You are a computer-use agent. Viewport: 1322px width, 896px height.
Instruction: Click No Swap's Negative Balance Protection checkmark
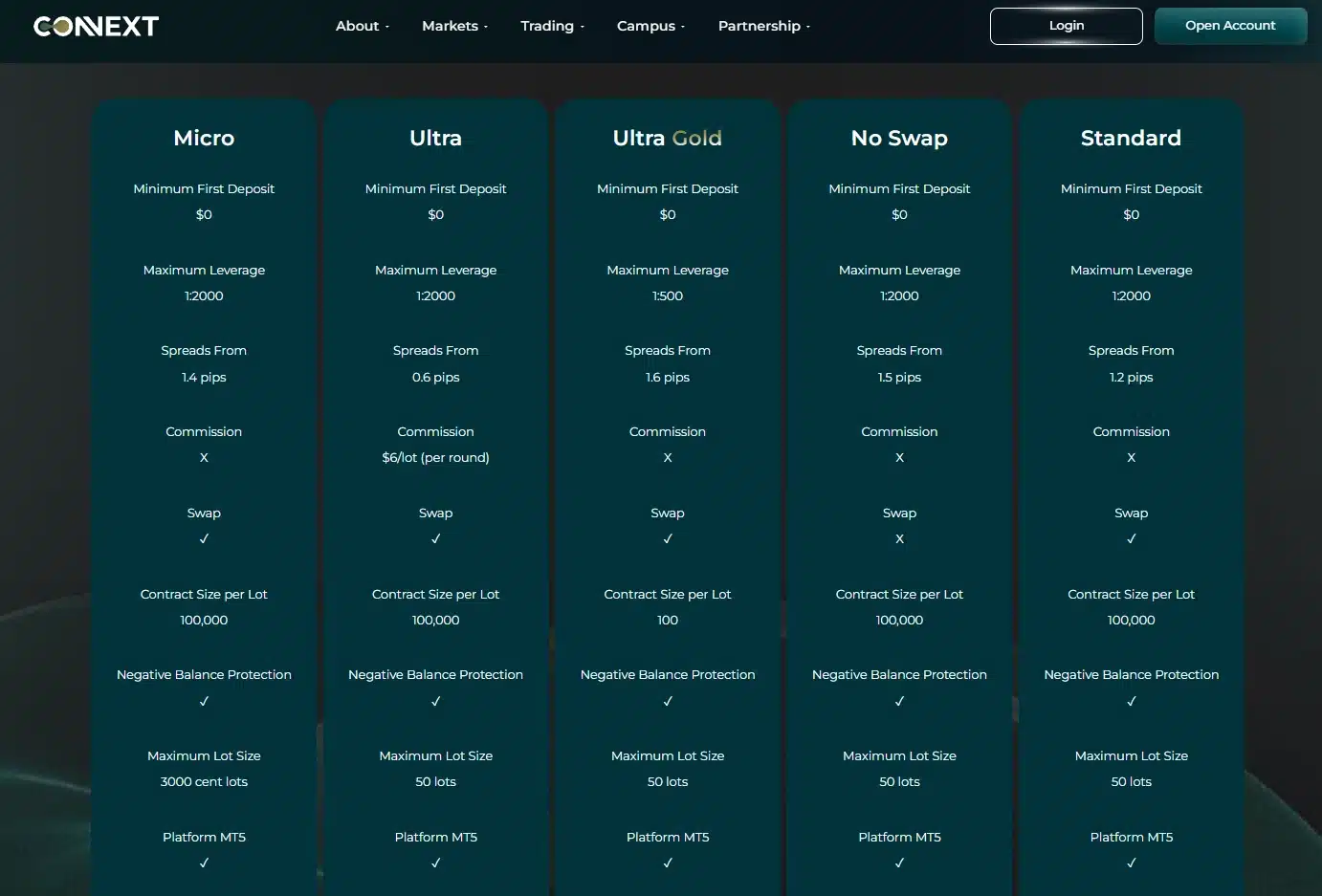(x=899, y=702)
